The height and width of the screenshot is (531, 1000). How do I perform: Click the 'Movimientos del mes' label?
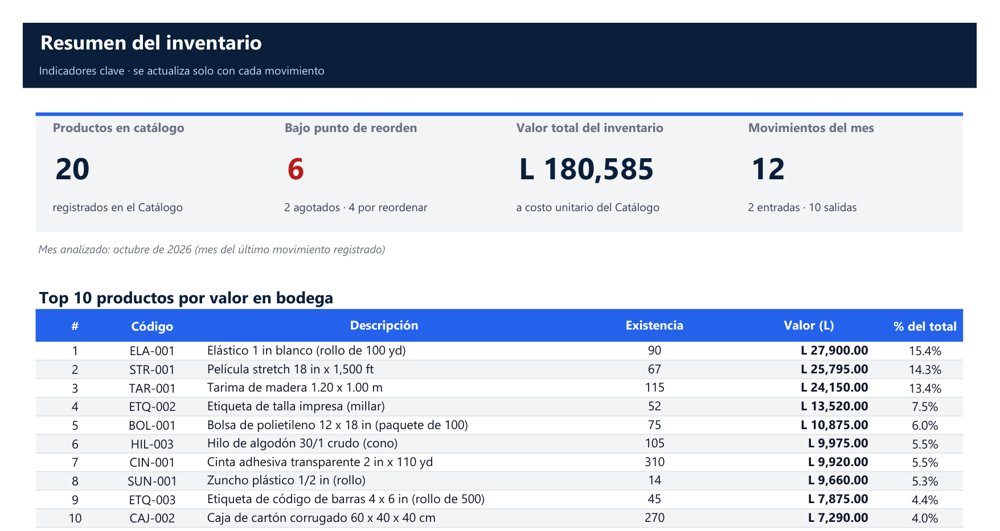811,127
